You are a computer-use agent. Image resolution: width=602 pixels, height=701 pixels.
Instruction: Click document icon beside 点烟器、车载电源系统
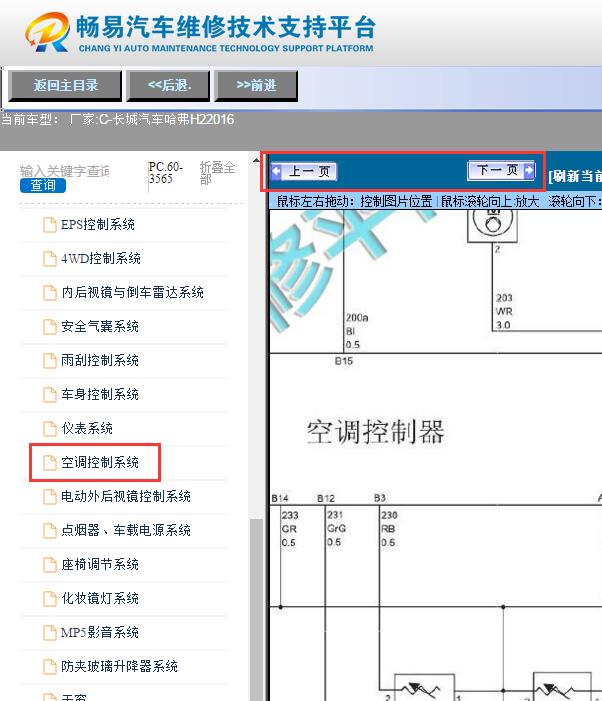click(50, 531)
